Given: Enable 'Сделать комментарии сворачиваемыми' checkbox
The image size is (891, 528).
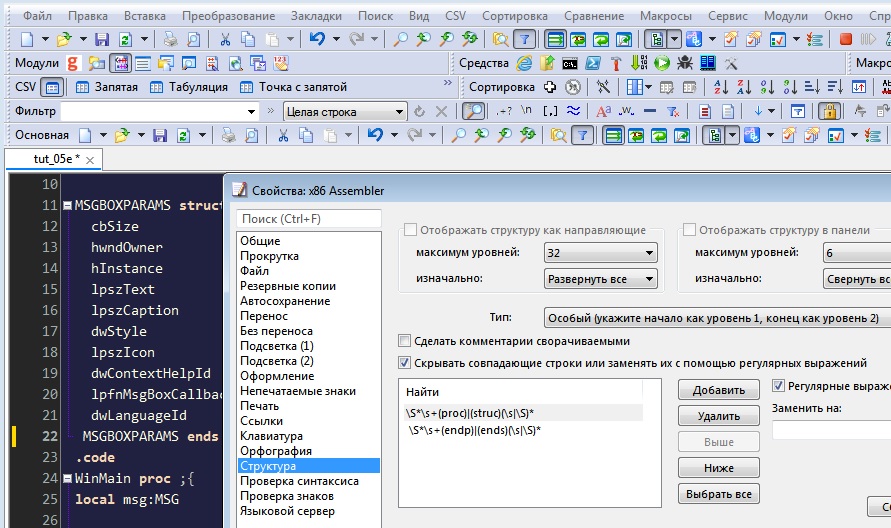Looking at the screenshot, I should (405, 340).
